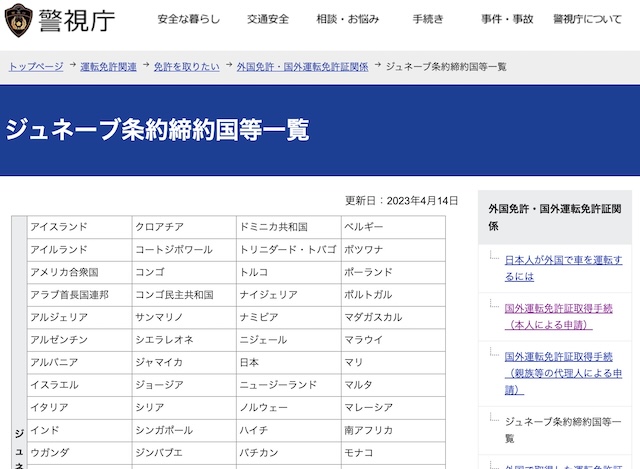This screenshot has height=469, width=640.
Task: Open 国外運転免許証取得手続(親族等の代理人による申請) link
Action: click(x=563, y=373)
